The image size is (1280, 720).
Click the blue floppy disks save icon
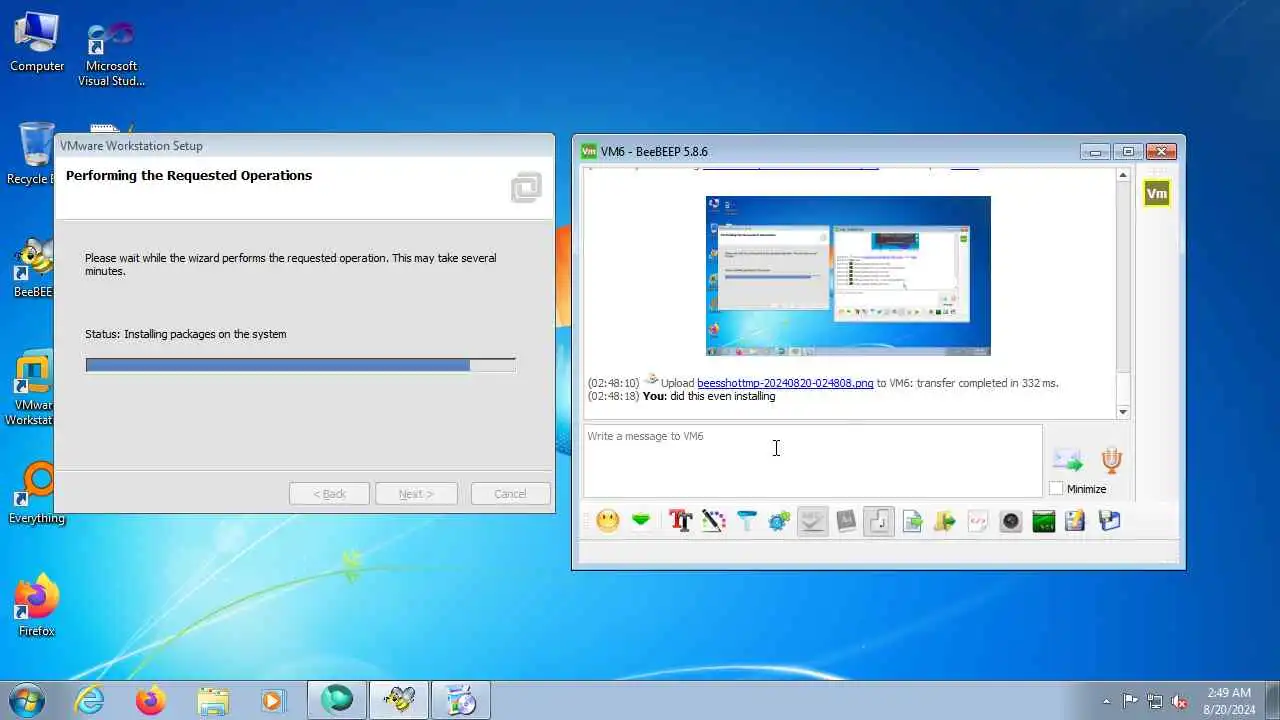(x=1109, y=521)
